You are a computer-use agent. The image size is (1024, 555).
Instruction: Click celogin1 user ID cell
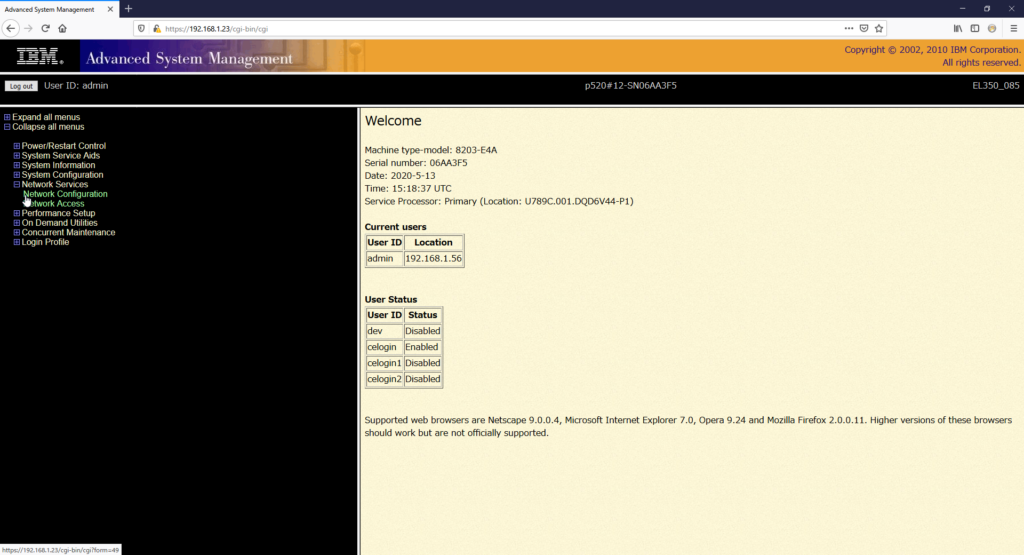384,363
